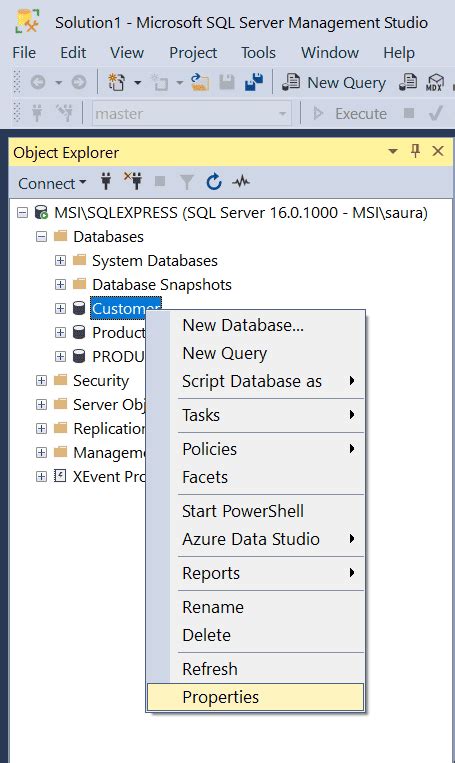This screenshot has width=455, height=763.
Task: Choose Delete from context menu
Action: pyautogui.click(x=255, y=635)
